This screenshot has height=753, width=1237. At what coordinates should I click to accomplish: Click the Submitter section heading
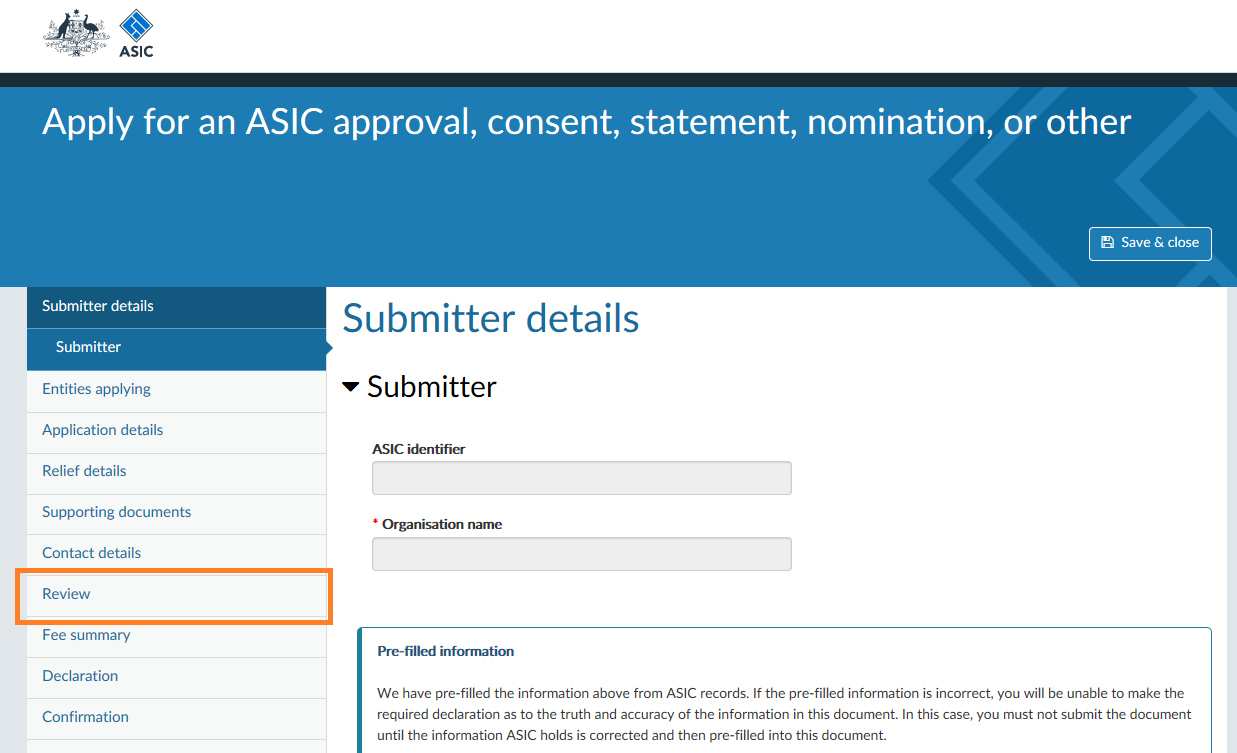tap(431, 387)
